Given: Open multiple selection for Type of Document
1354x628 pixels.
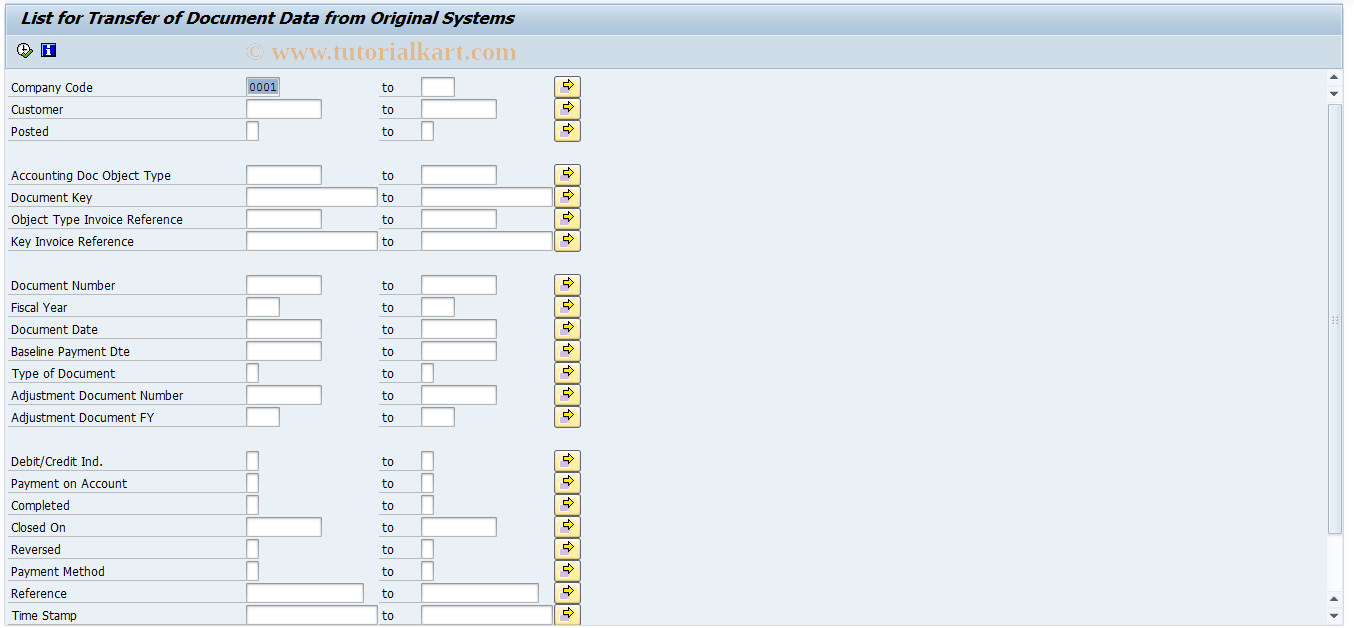Looking at the screenshot, I should pos(567,373).
